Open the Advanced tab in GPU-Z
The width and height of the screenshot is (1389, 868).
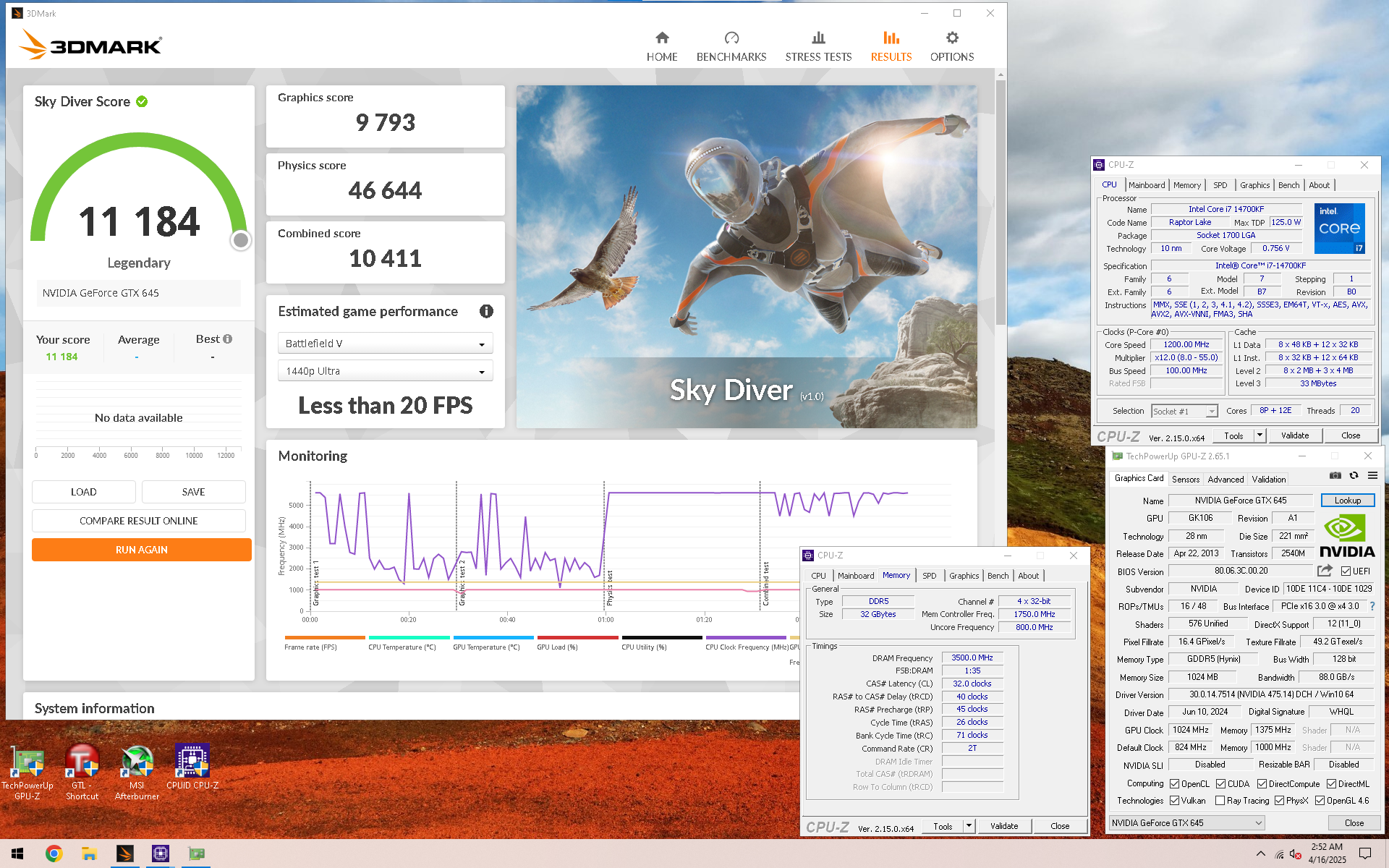click(x=1226, y=479)
